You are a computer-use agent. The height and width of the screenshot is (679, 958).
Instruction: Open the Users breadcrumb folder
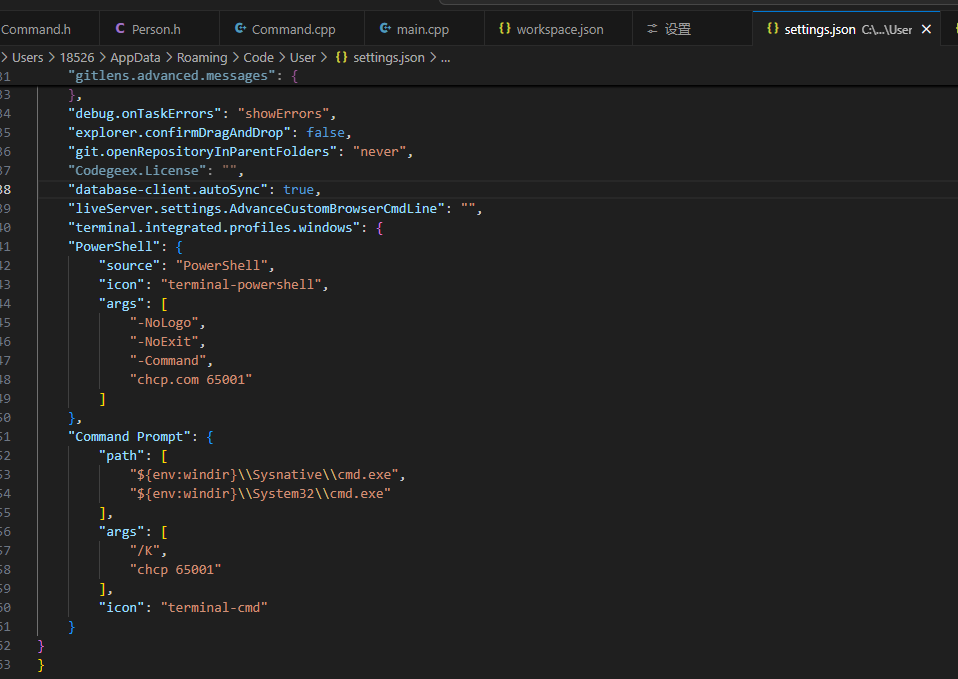[x=27, y=57]
